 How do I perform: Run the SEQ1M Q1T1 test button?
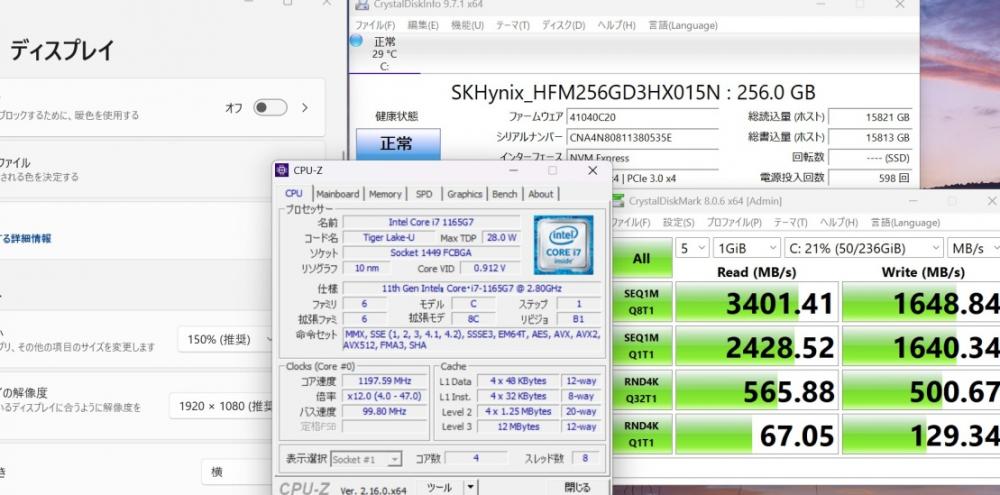(x=642, y=346)
